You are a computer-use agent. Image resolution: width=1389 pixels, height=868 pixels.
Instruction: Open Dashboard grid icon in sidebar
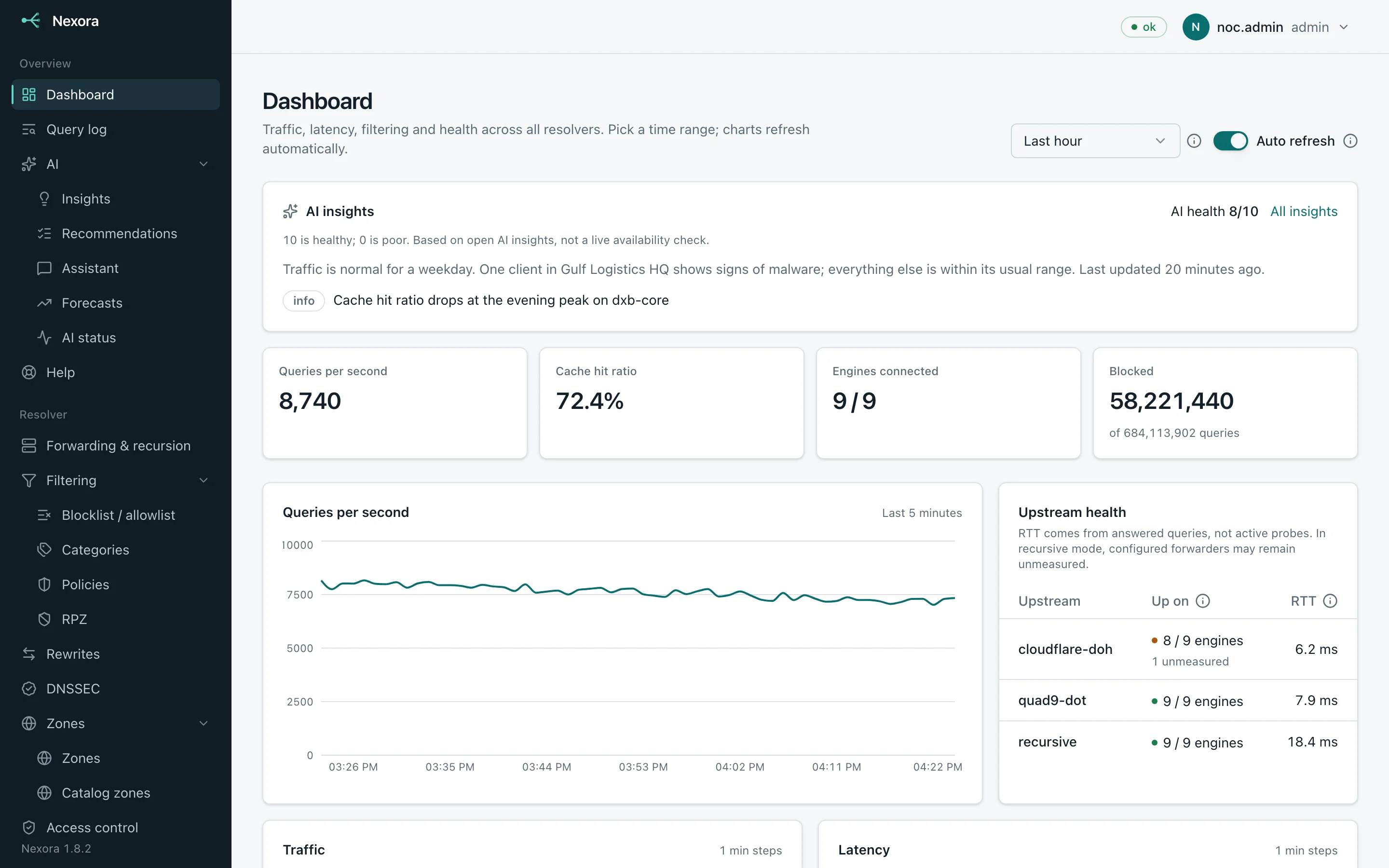(x=29, y=95)
